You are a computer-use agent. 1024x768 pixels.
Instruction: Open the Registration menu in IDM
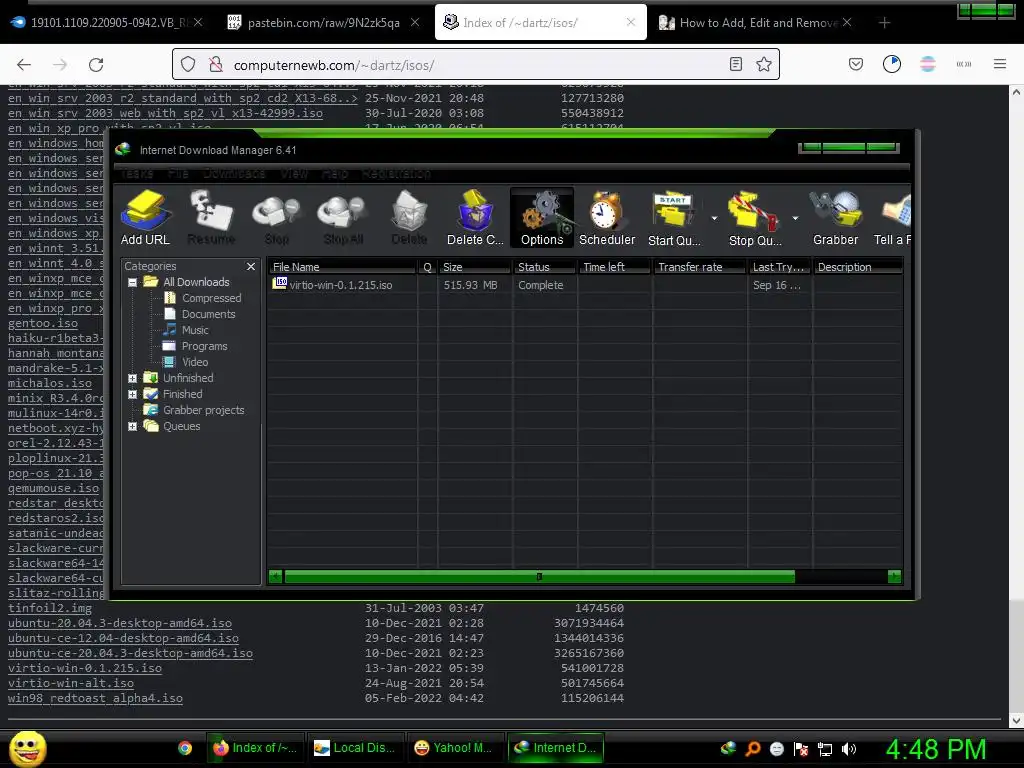pos(396,173)
